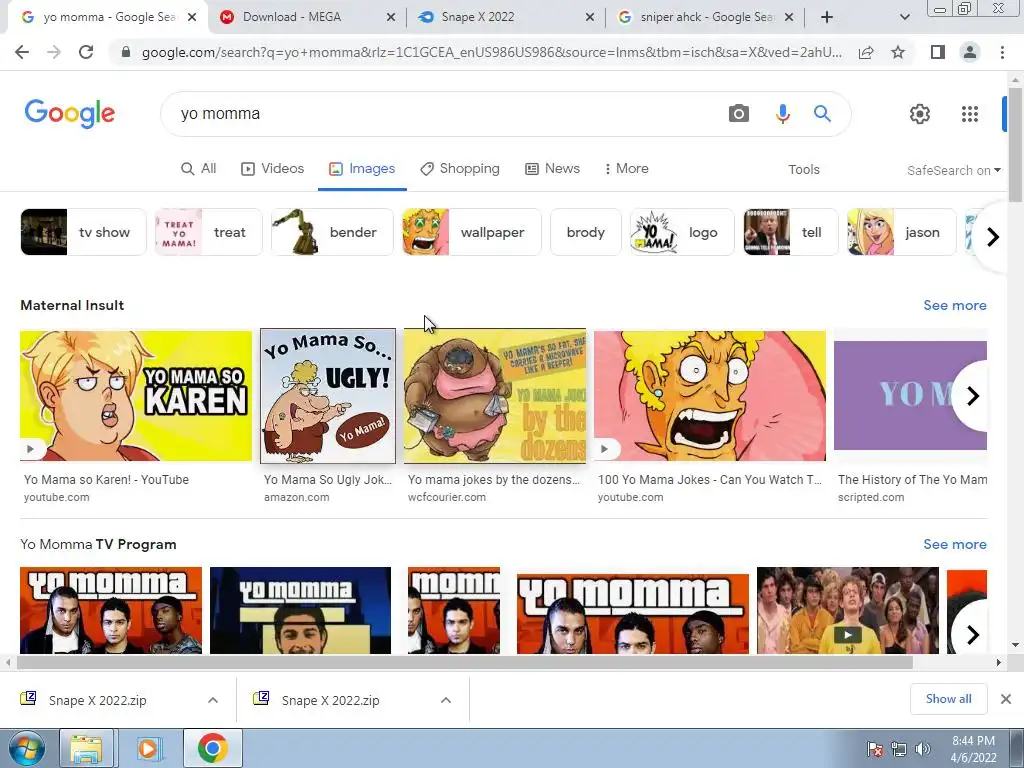This screenshot has width=1024, height=768.
Task: Open the Google apps grid
Action: (x=970, y=114)
